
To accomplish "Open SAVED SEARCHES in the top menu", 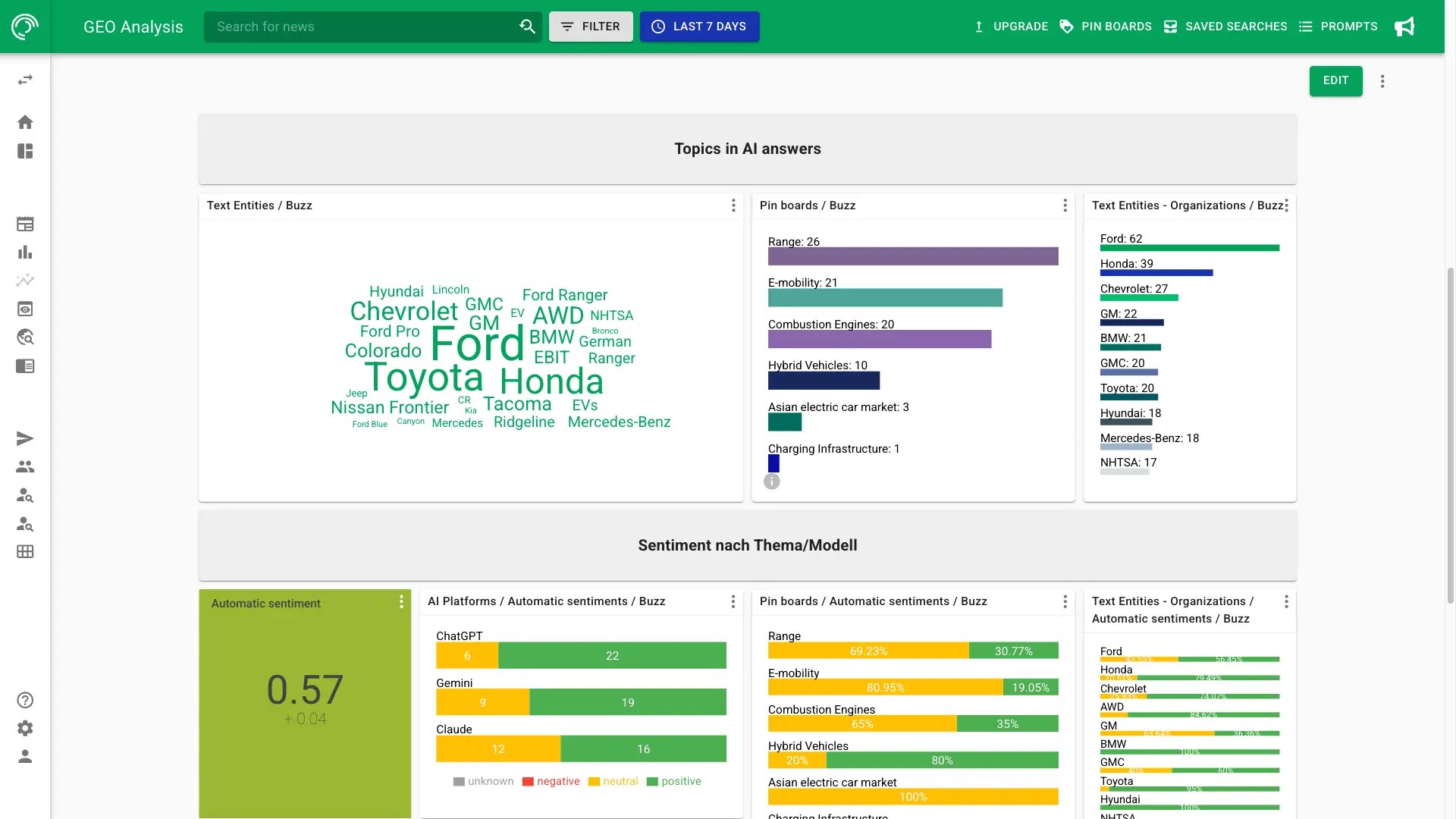I will [1225, 27].
